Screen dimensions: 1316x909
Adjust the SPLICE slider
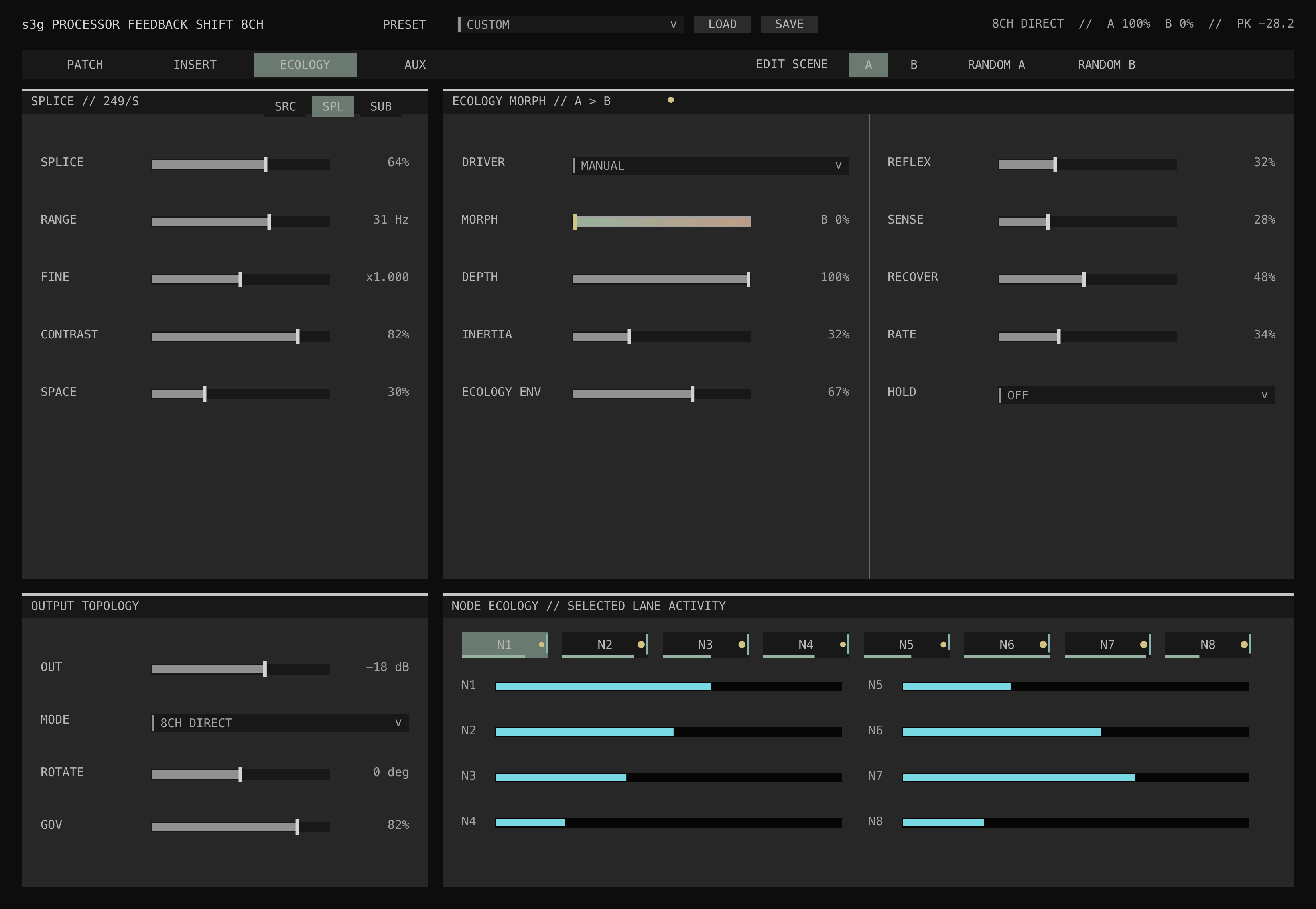[x=240, y=165]
